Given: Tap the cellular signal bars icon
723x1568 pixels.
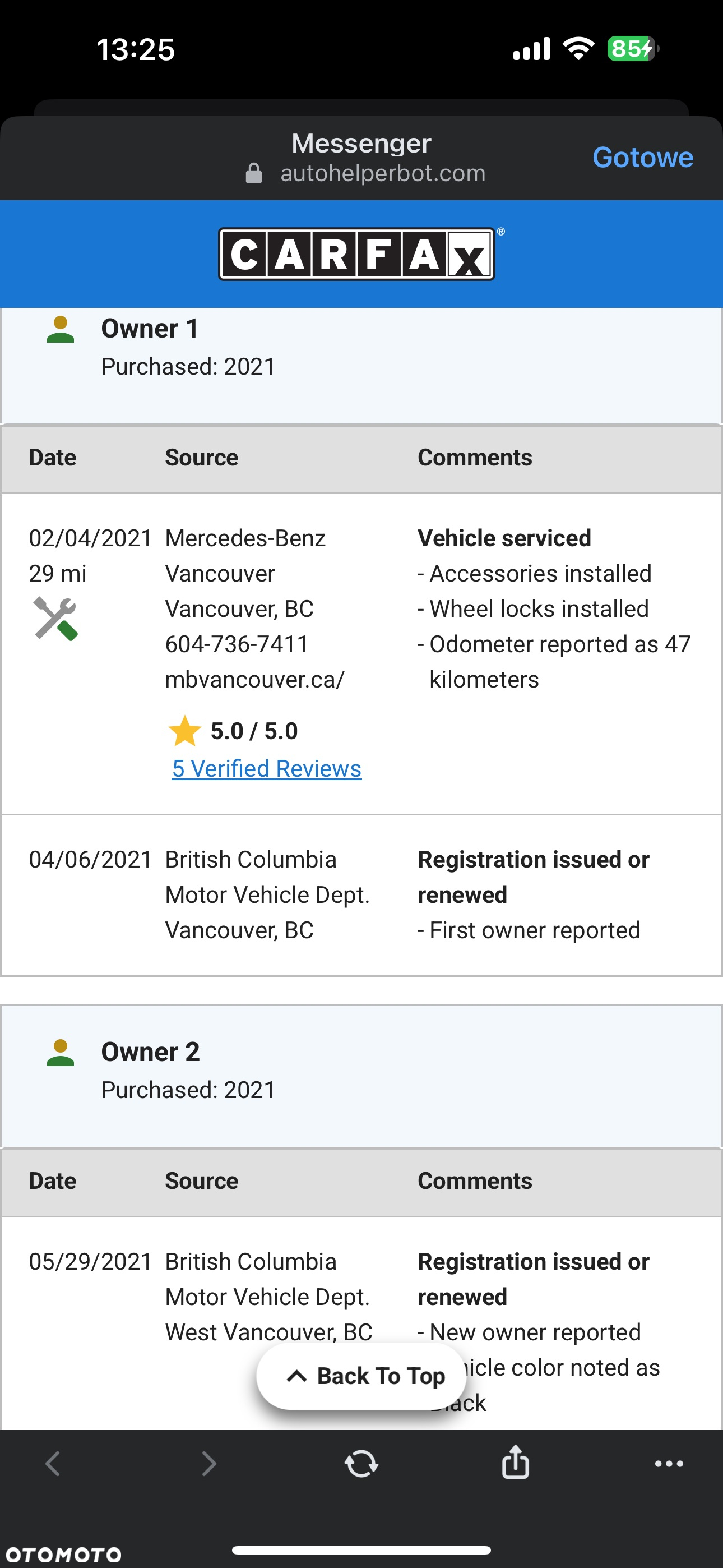Looking at the screenshot, I should click(x=531, y=49).
